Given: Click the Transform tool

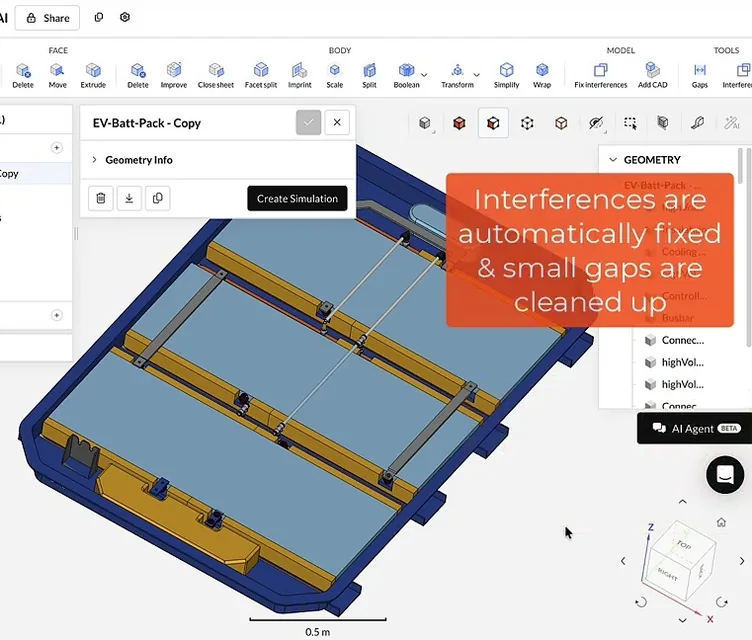Looking at the screenshot, I should coord(458,75).
